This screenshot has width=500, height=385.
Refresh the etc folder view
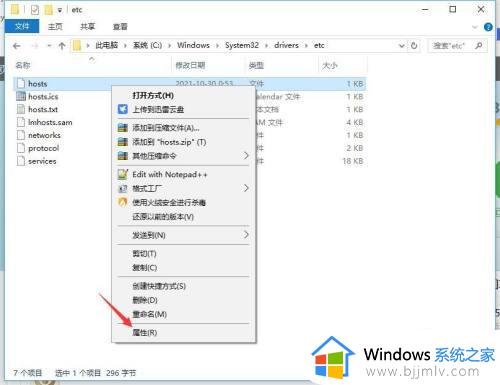click(414, 46)
